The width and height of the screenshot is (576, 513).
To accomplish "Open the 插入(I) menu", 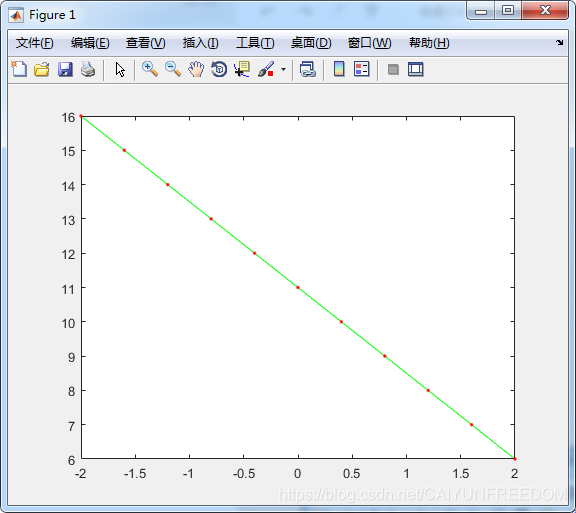I will coord(201,43).
